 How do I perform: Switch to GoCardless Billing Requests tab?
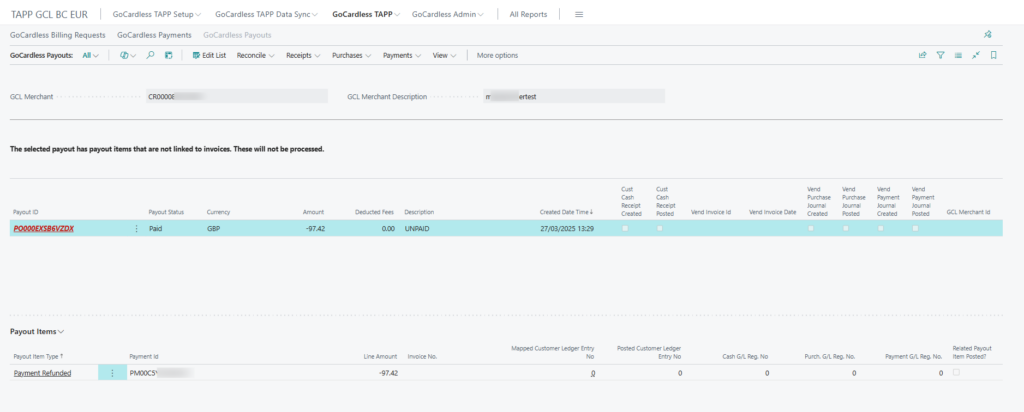point(57,35)
